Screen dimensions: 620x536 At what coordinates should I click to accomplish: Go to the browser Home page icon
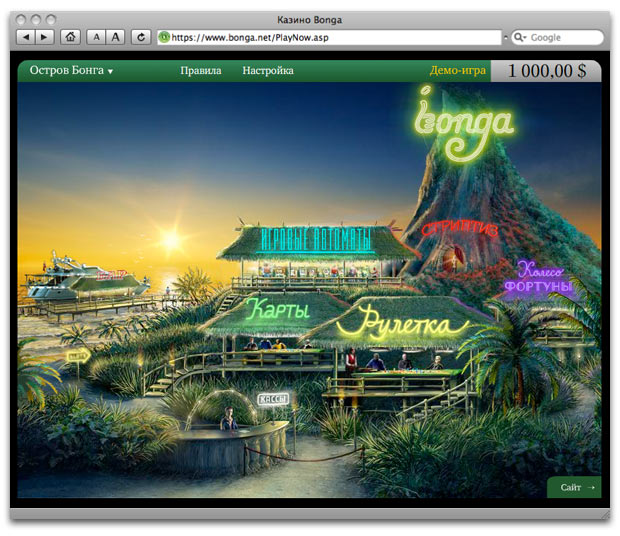click(x=71, y=37)
